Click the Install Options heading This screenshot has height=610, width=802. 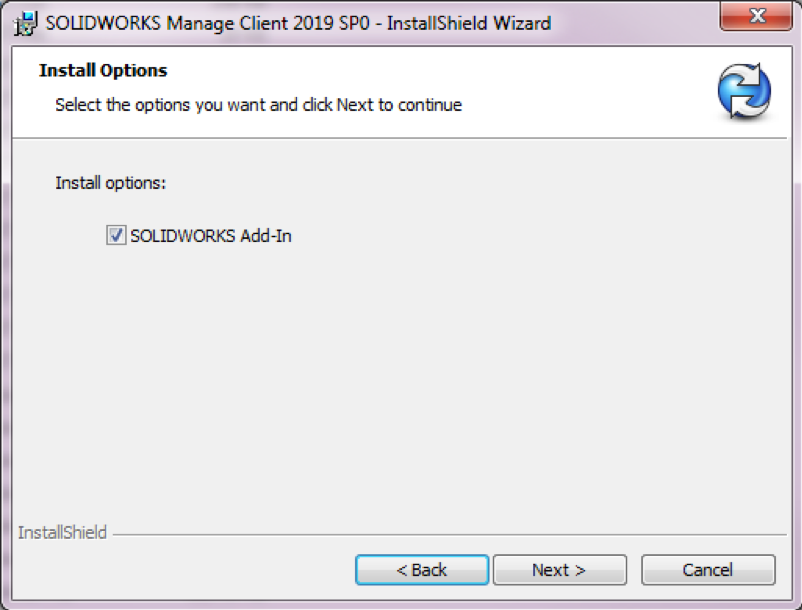pyautogui.click(x=103, y=70)
